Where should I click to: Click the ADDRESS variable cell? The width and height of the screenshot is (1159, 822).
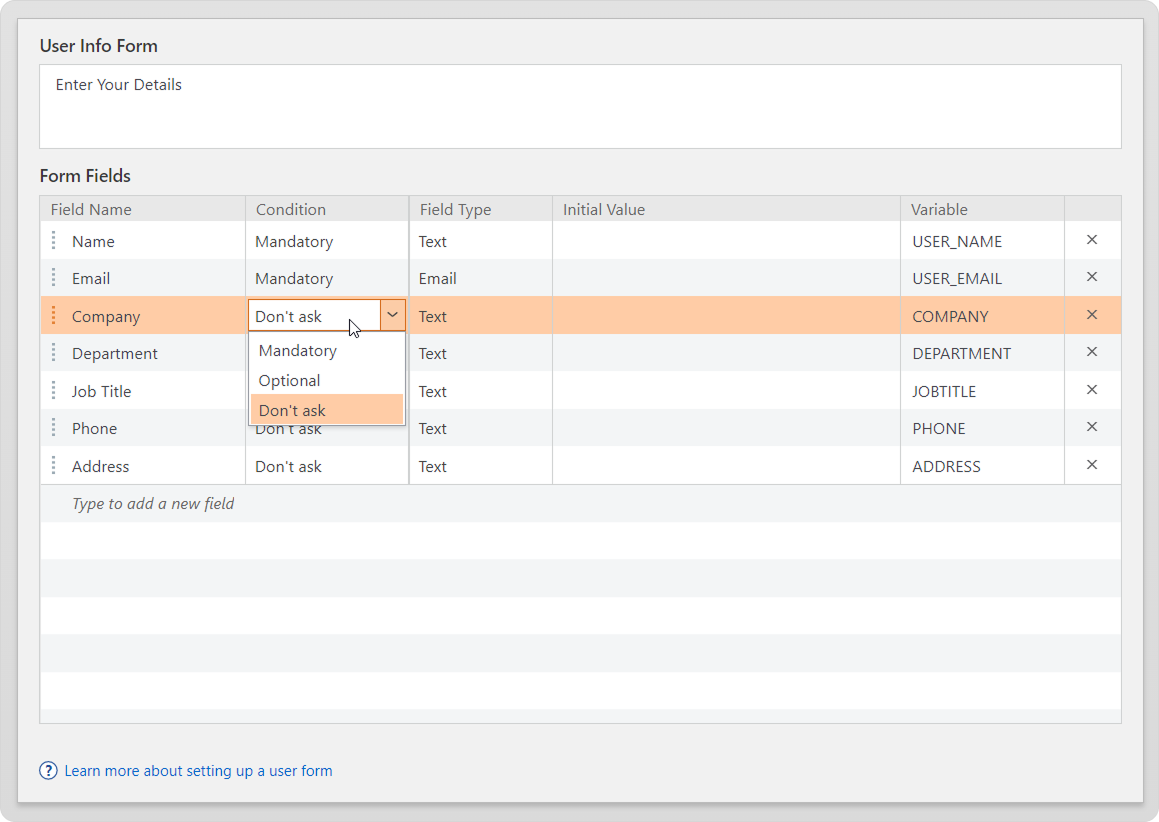tap(982, 466)
